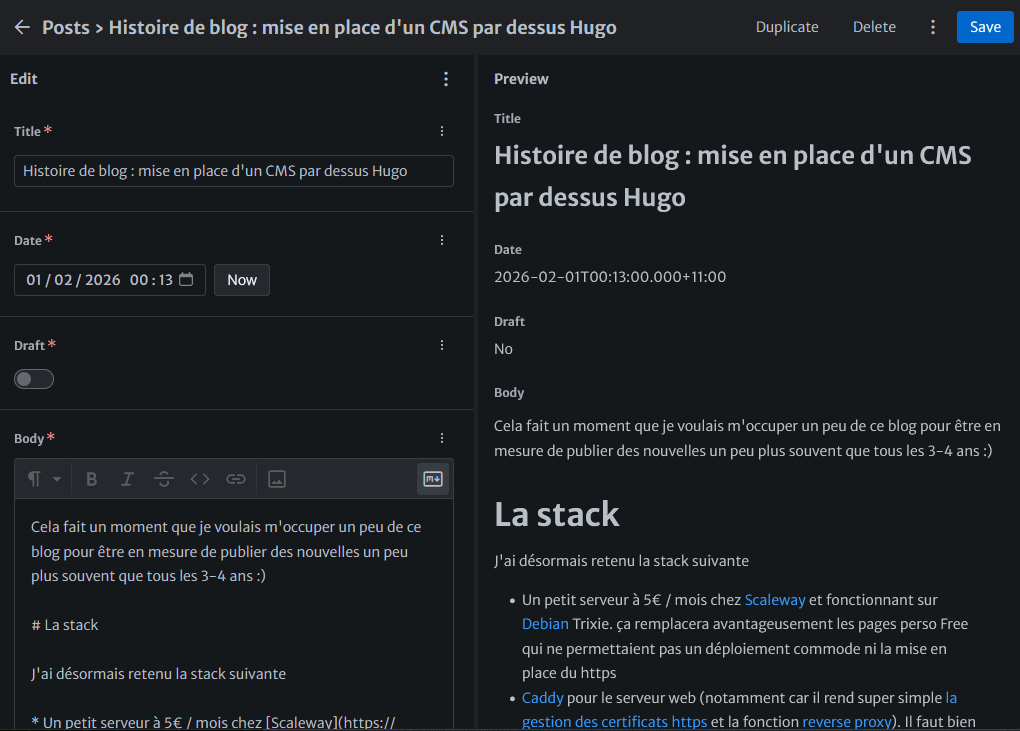Apply strikethrough formatting in Body toolbar
1020x731 pixels.
coord(163,479)
